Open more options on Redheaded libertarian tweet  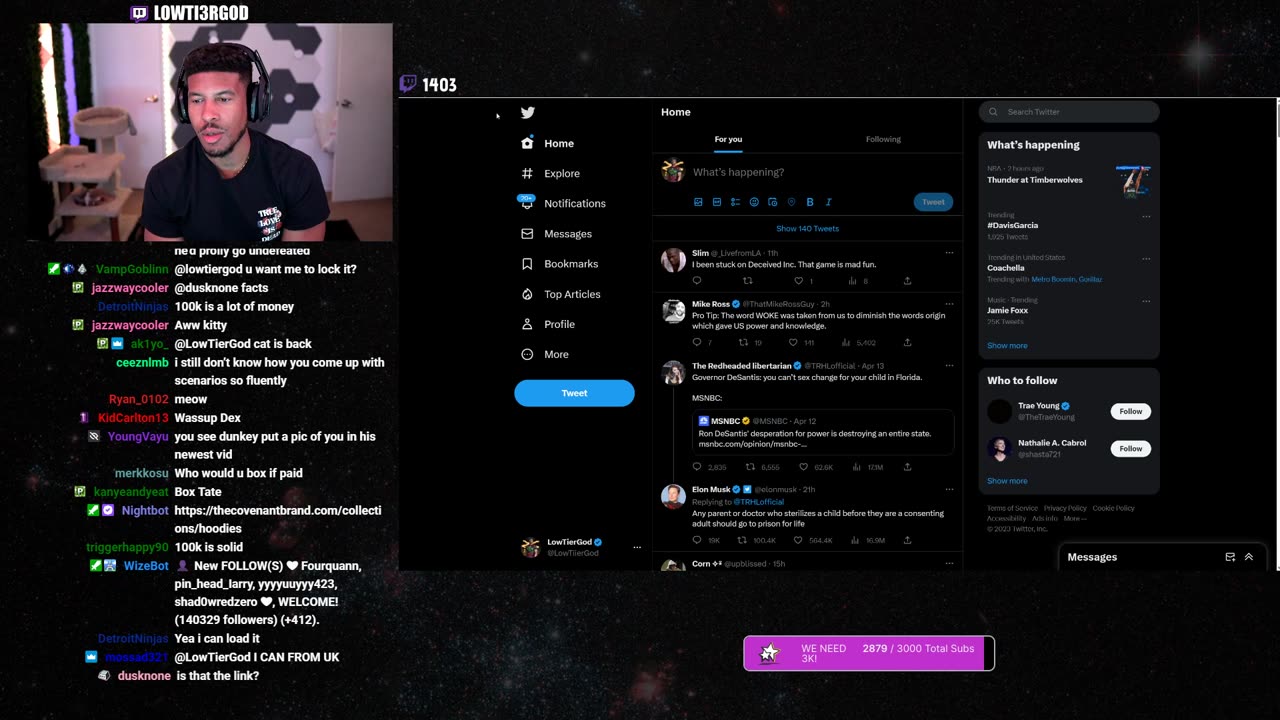[949, 366]
